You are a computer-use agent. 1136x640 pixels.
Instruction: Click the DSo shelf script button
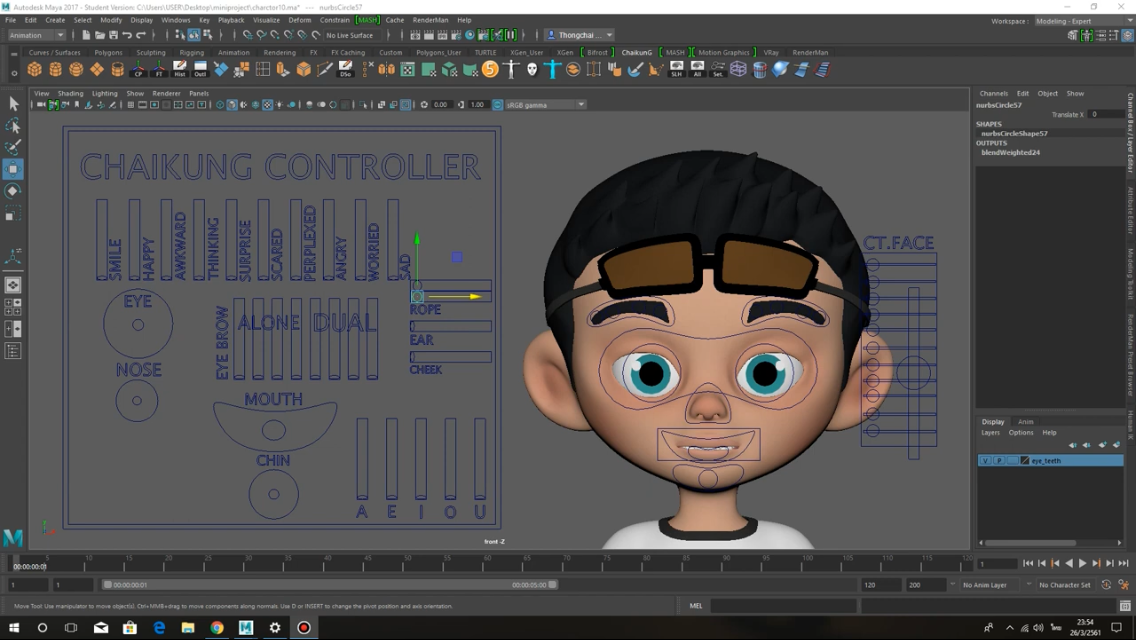(346, 70)
